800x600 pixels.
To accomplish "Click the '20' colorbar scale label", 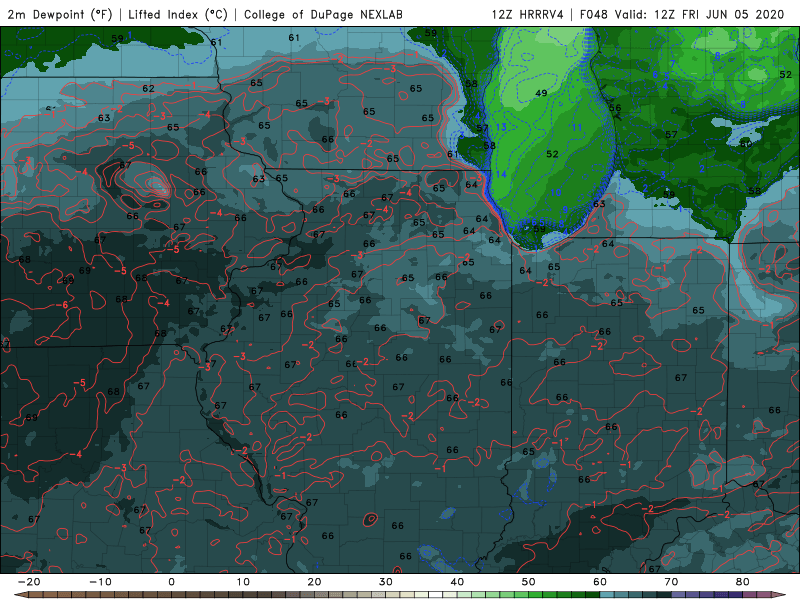I will coord(314,582).
